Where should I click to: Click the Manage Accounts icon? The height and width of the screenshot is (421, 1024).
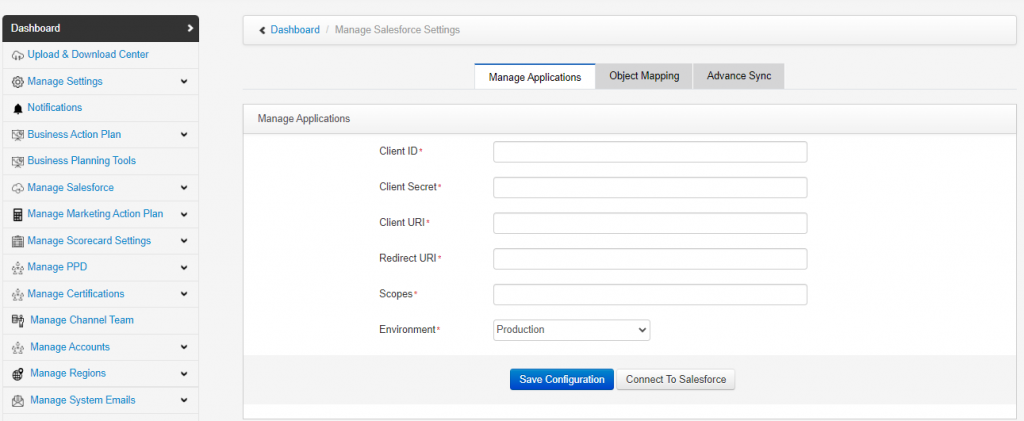click(18, 347)
